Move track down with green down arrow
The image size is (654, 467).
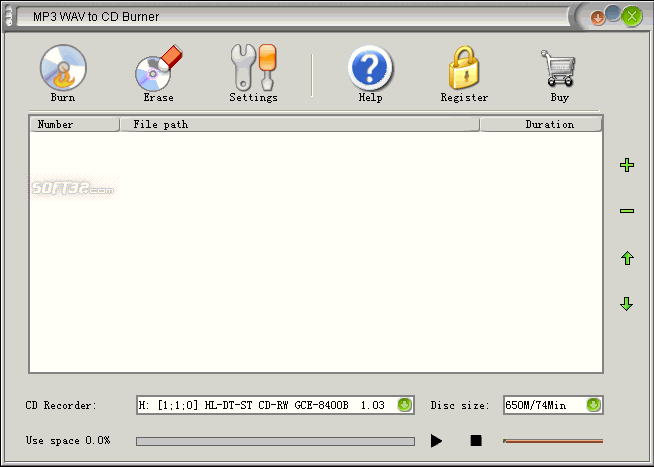pyautogui.click(x=627, y=304)
